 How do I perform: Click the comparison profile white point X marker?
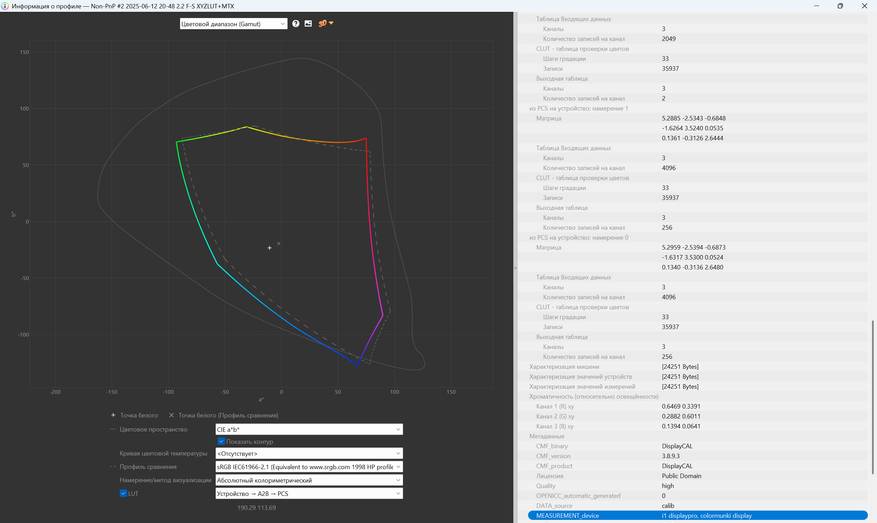click(171, 414)
